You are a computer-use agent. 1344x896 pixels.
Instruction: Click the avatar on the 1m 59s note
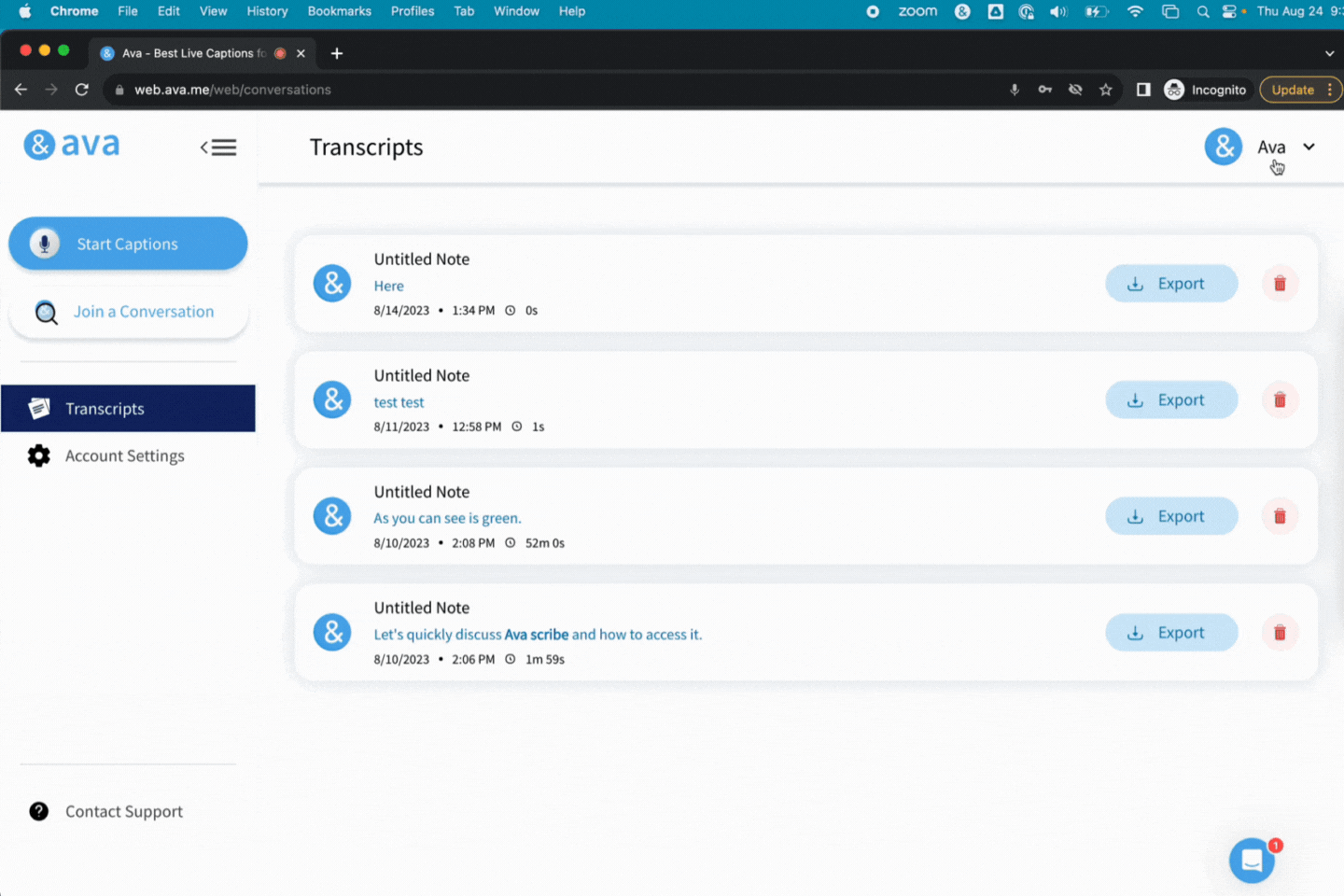pyautogui.click(x=332, y=633)
